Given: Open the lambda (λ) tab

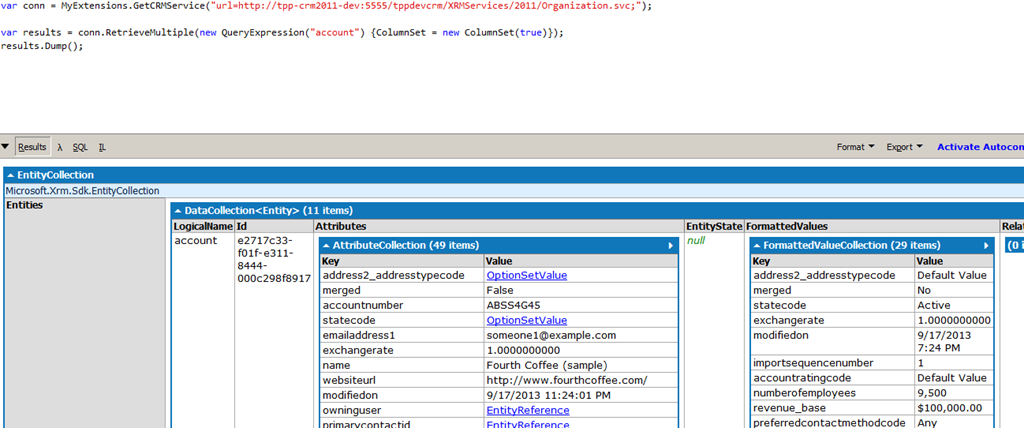Looking at the screenshot, I should pyautogui.click(x=60, y=148).
